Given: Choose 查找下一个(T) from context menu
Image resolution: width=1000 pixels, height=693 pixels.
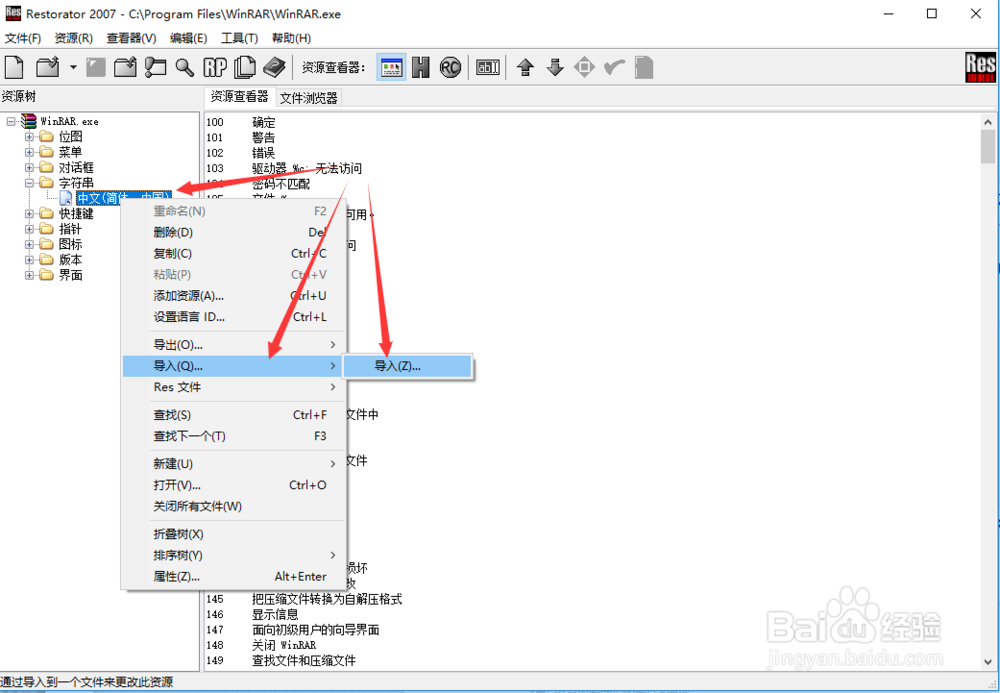Looking at the screenshot, I should pyautogui.click(x=233, y=436).
